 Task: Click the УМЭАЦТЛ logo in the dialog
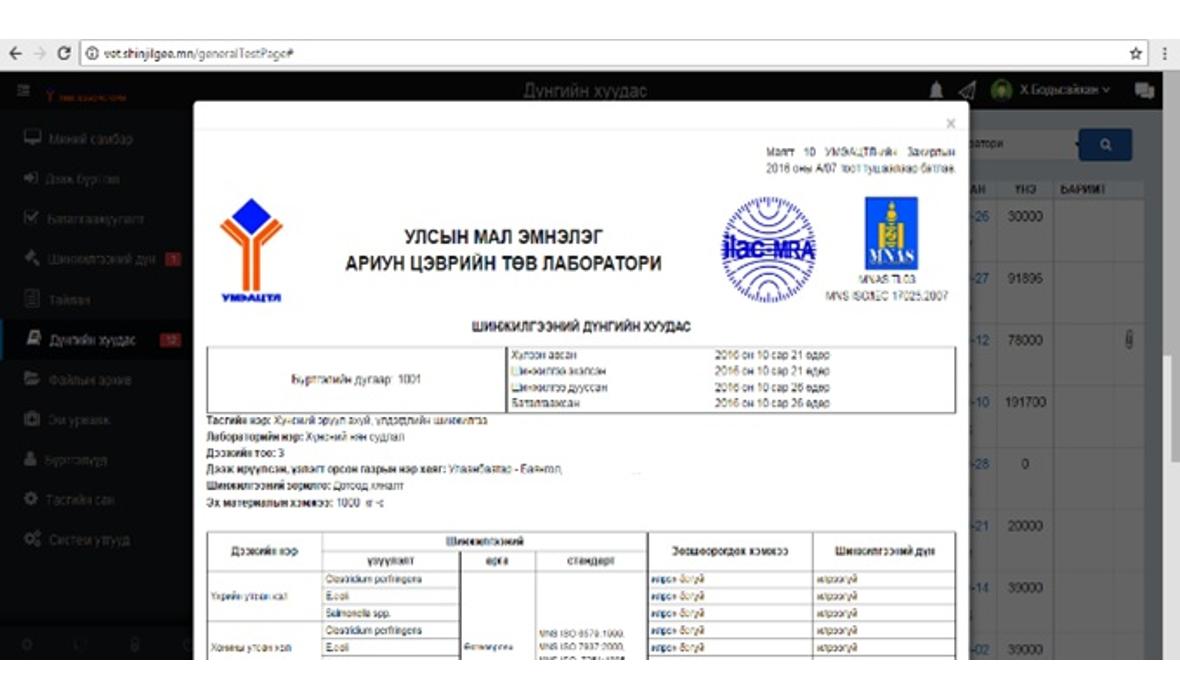(251, 251)
